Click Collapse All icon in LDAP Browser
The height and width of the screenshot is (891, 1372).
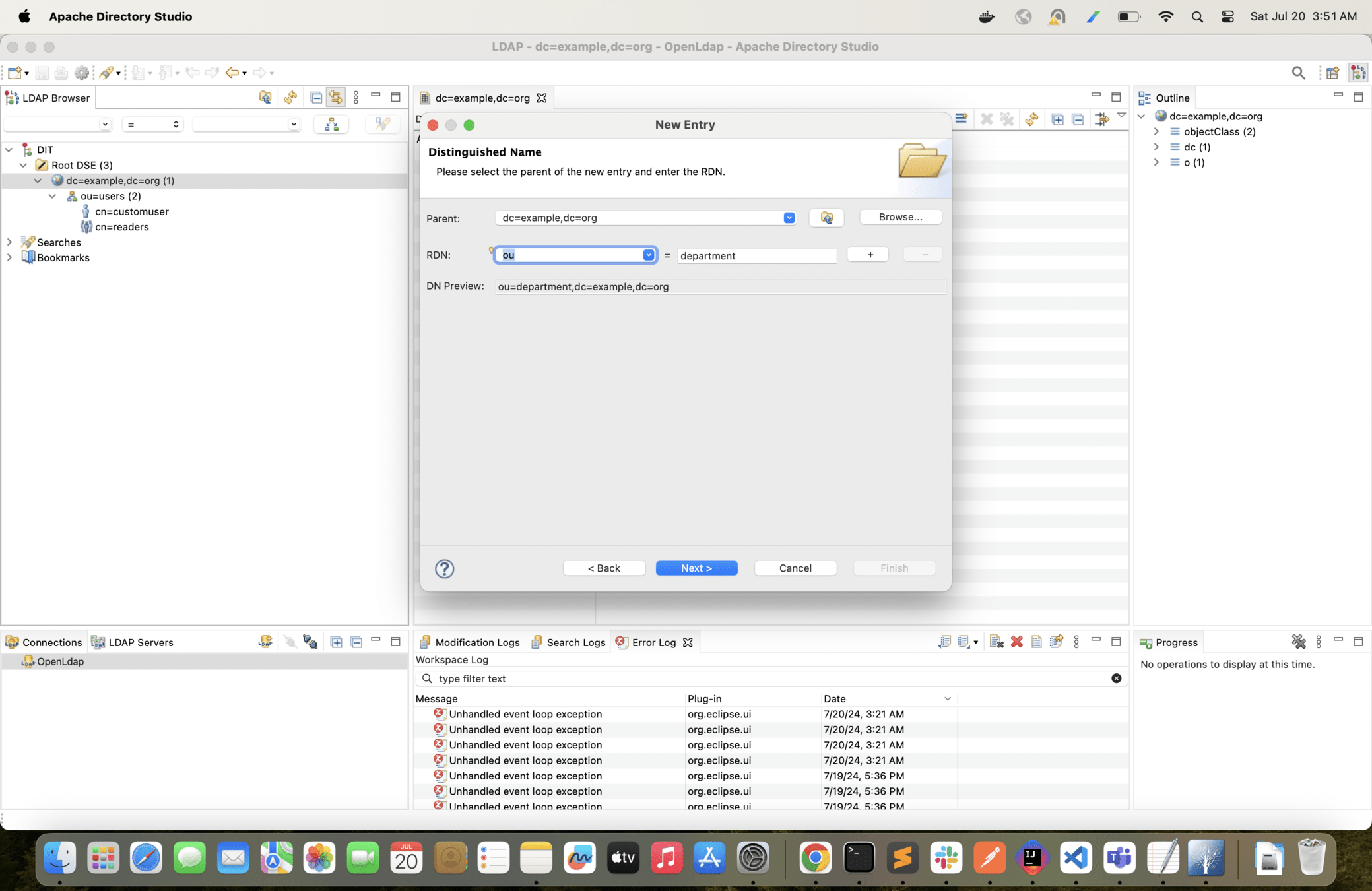(316, 98)
